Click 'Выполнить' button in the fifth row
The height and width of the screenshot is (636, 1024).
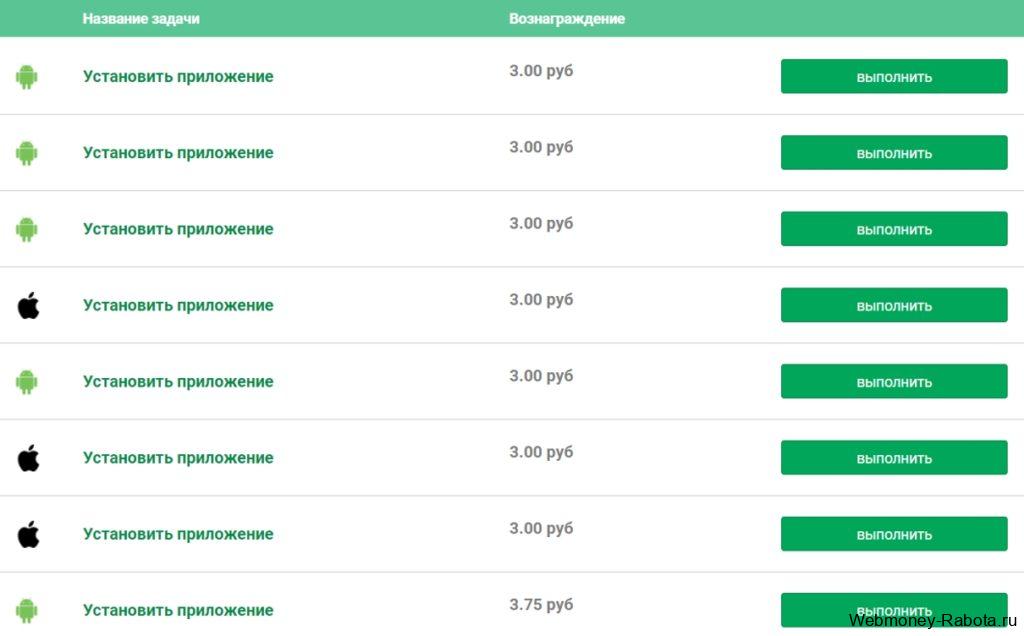tap(894, 381)
